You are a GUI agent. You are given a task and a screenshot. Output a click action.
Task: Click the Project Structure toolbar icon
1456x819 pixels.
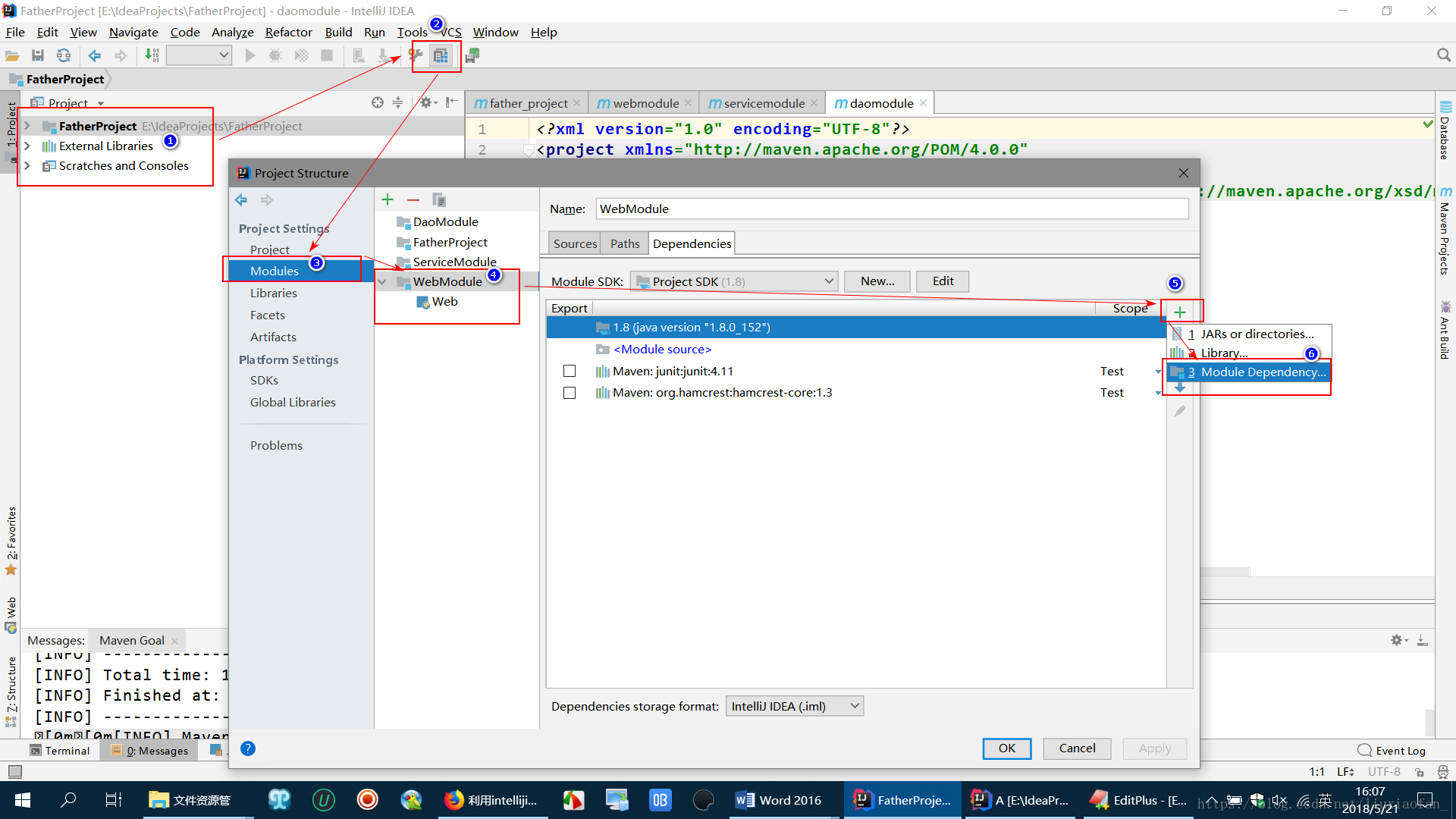[441, 55]
